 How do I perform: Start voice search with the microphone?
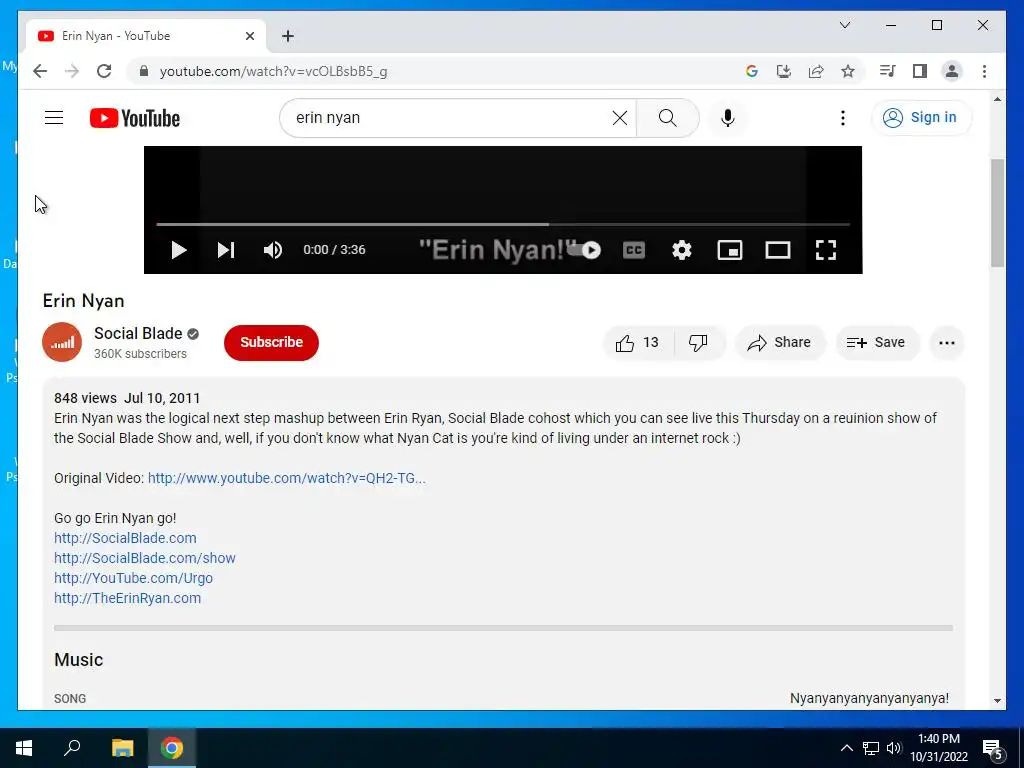[x=728, y=118]
